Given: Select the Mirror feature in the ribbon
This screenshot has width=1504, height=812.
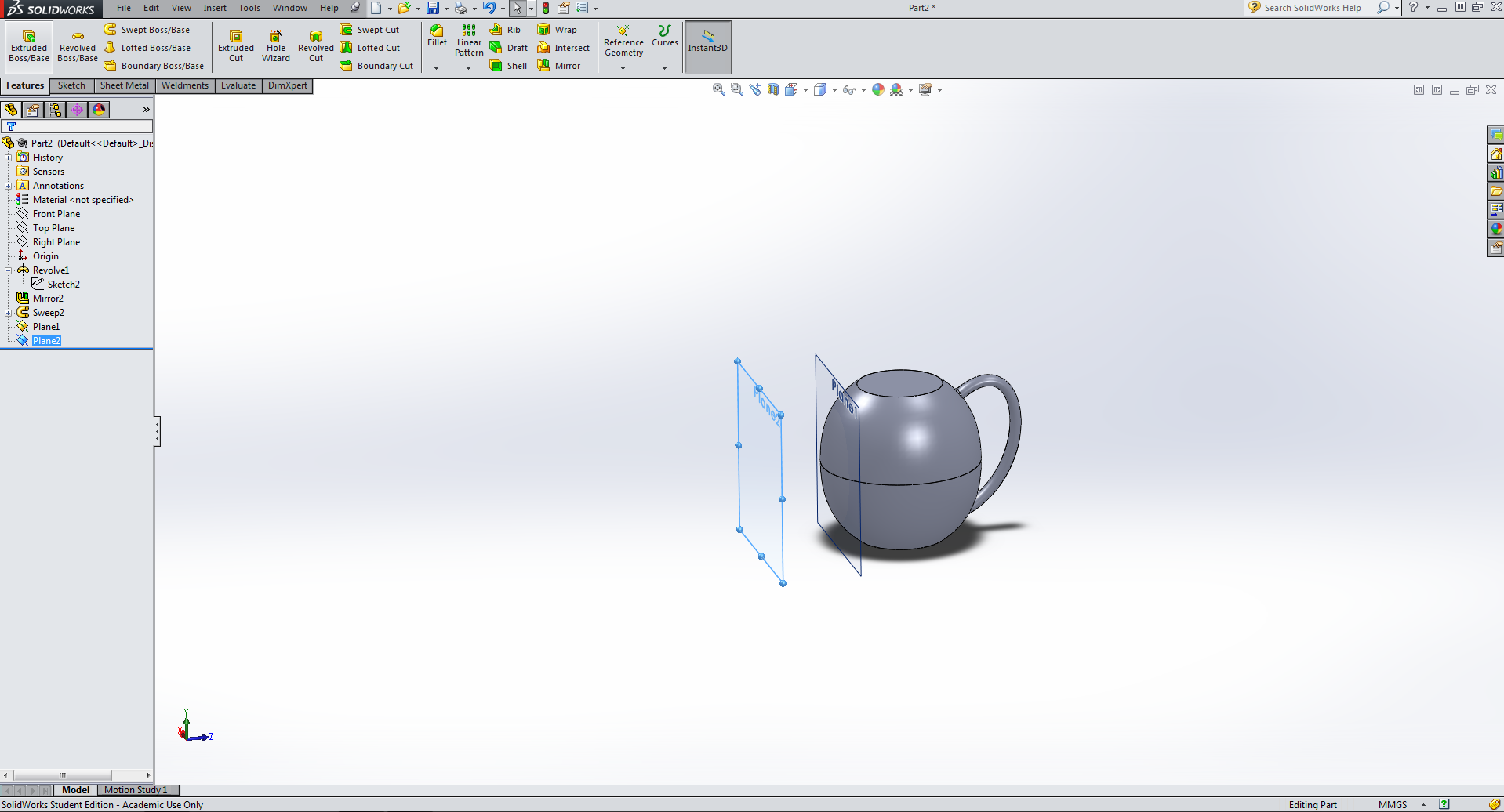Looking at the screenshot, I should click(x=559, y=66).
